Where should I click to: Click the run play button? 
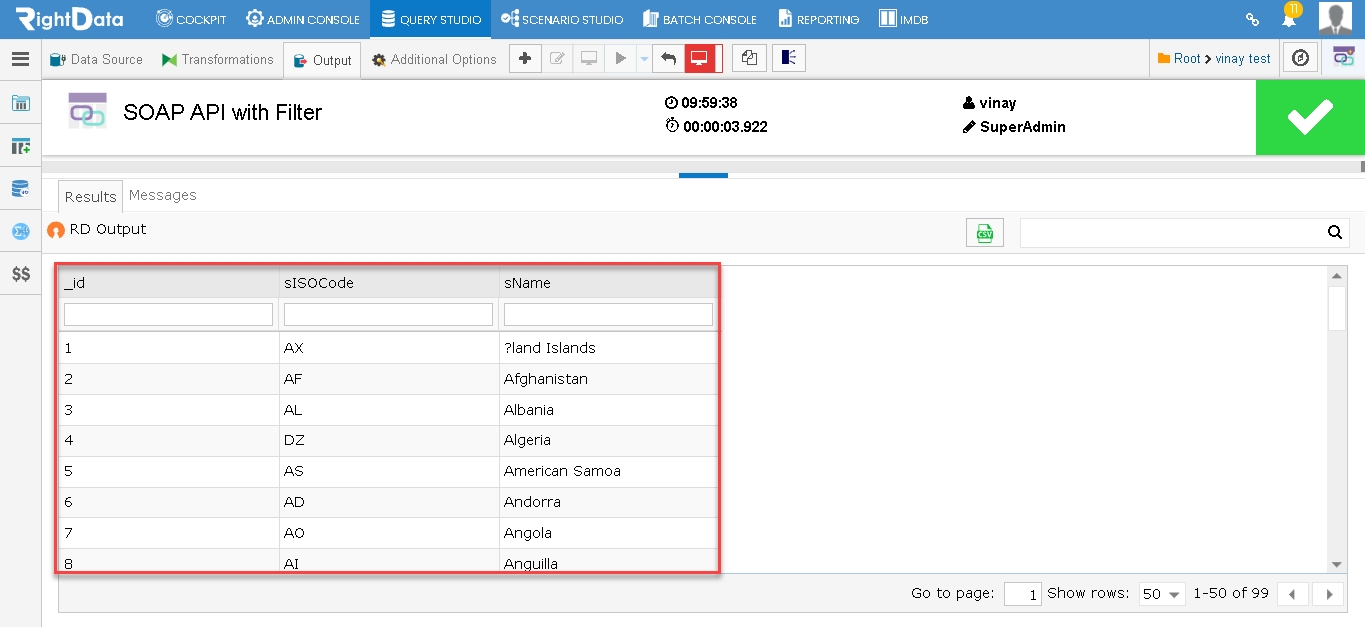[x=621, y=59]
